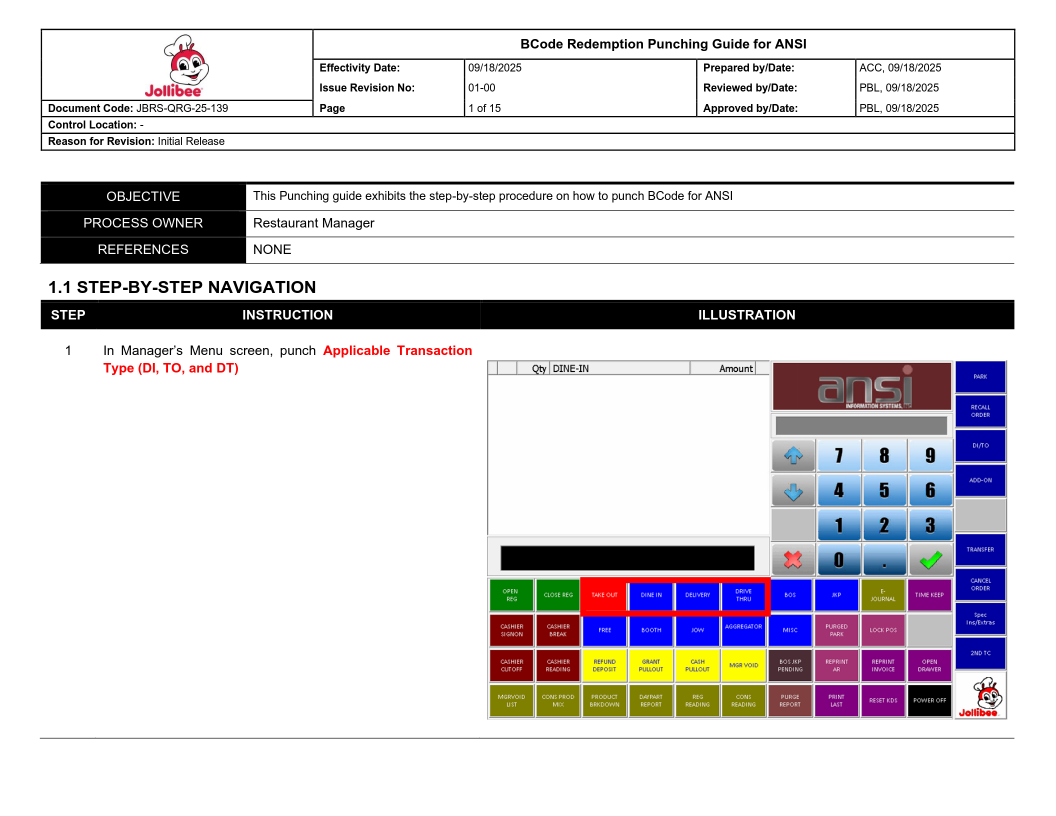Tap keypad number 7

click(x=838, y=456)
